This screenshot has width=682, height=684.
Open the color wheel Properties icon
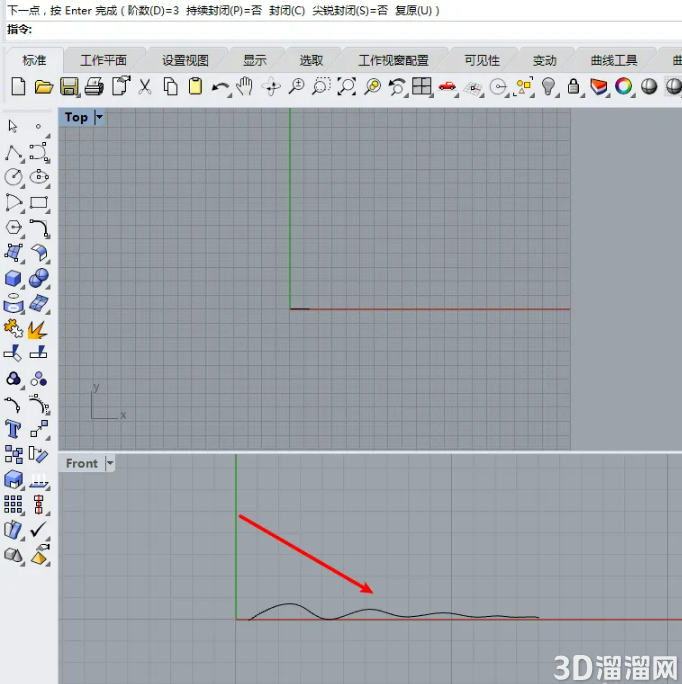624,86
